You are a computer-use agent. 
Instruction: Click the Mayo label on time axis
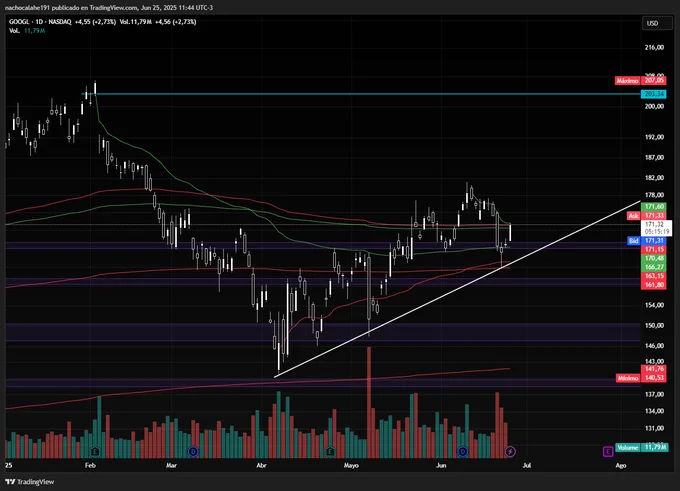351,465
